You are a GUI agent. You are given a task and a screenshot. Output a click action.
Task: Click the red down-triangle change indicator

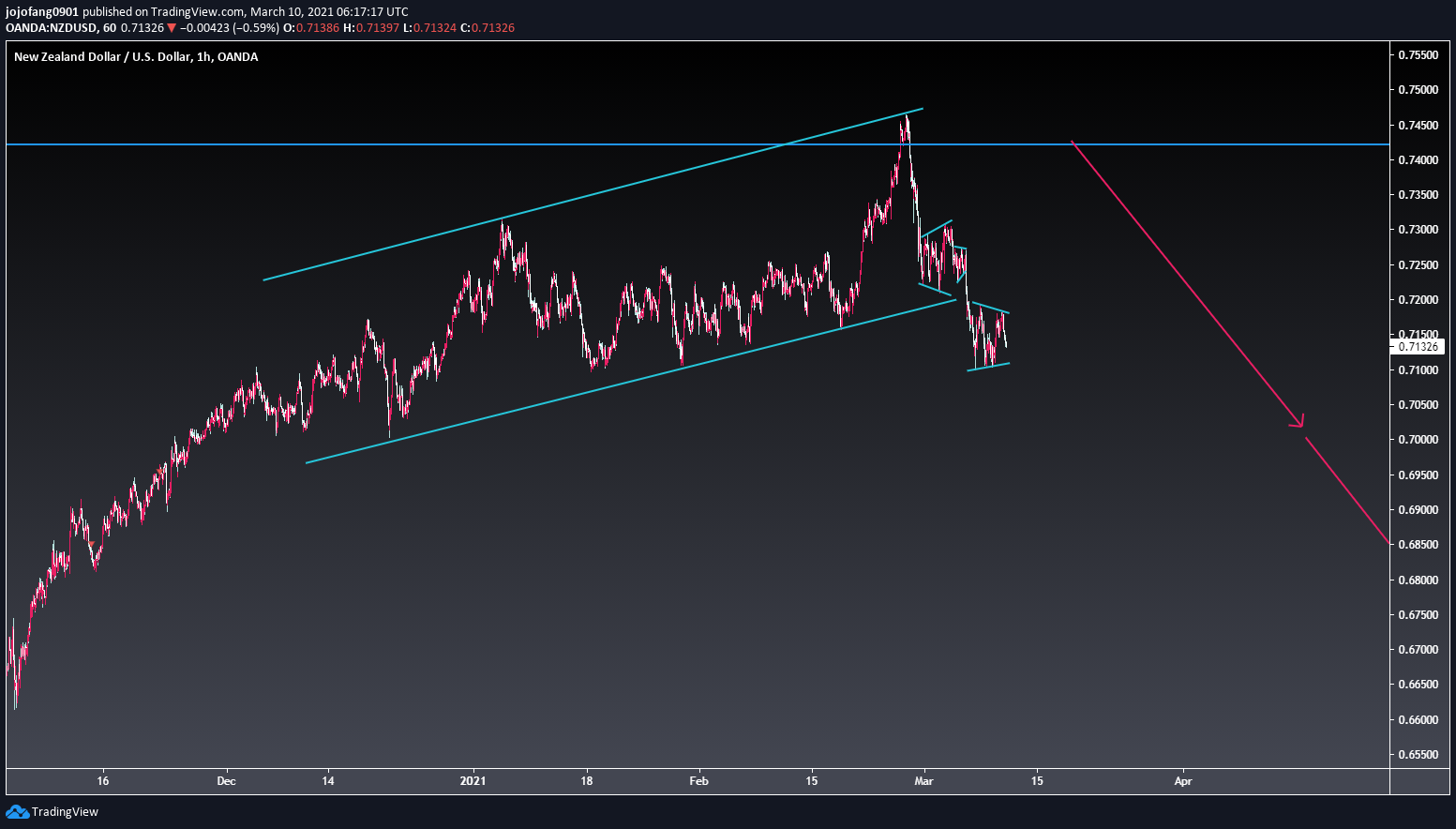[172, 28]
